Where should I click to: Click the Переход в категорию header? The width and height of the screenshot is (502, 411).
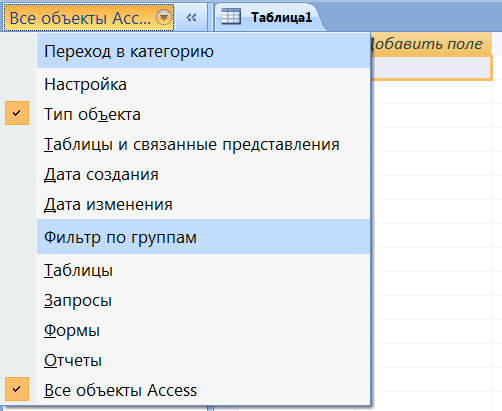point(203,51)
